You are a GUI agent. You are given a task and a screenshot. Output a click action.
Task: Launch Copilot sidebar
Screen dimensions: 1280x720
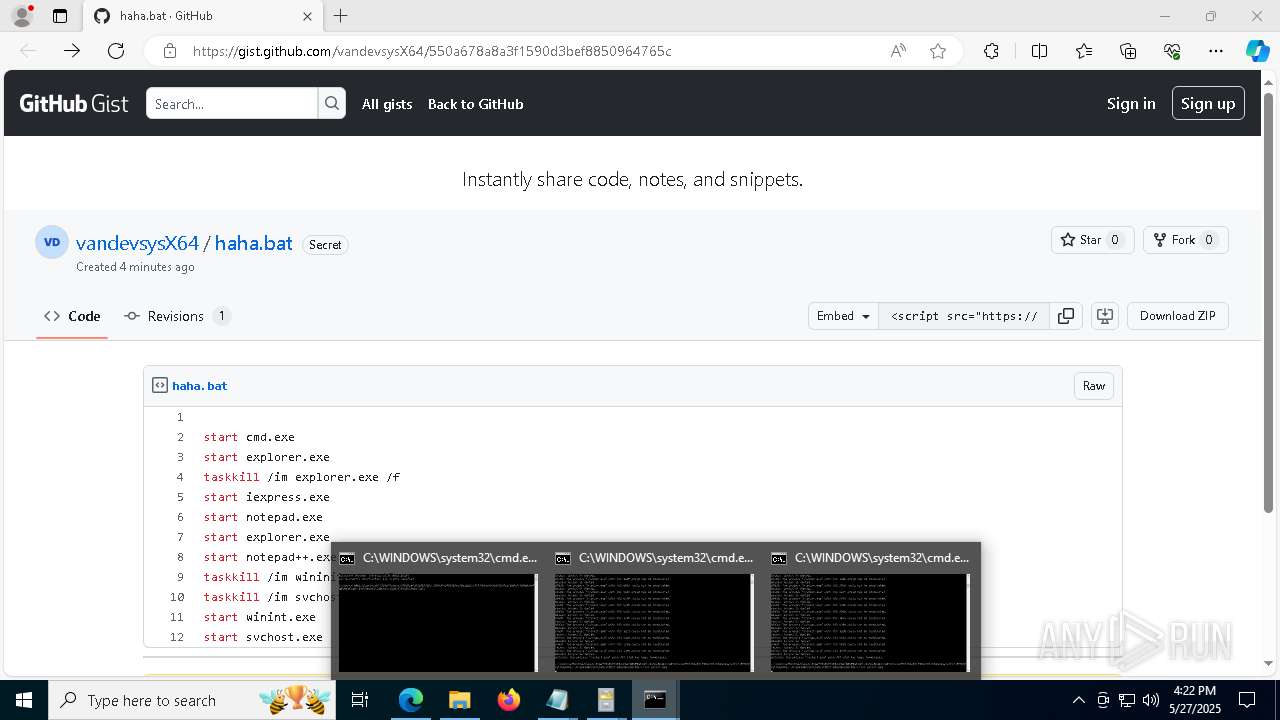[x=1257, y=51]
